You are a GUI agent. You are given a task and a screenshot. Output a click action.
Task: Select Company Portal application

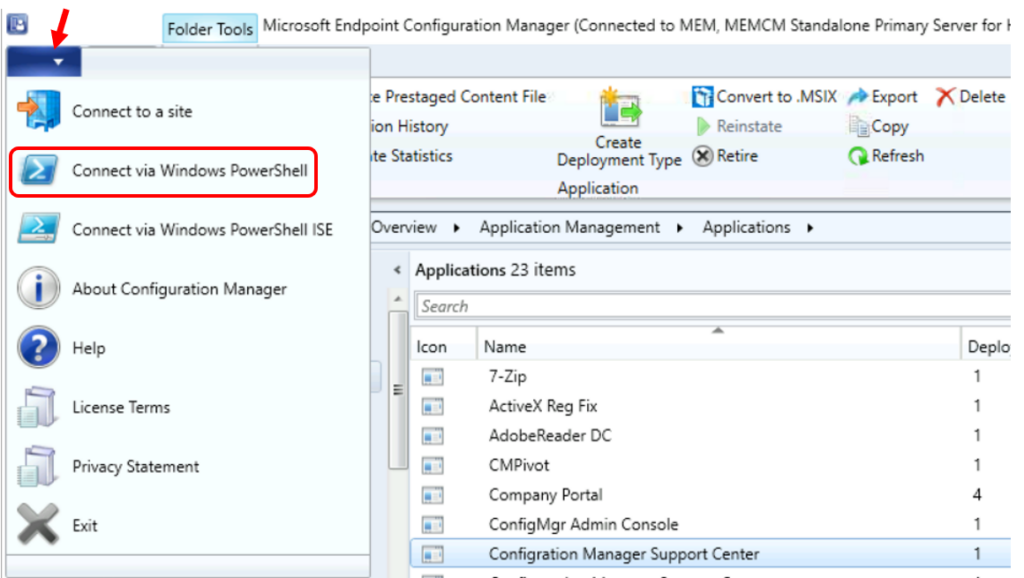(x=711, y=495)
